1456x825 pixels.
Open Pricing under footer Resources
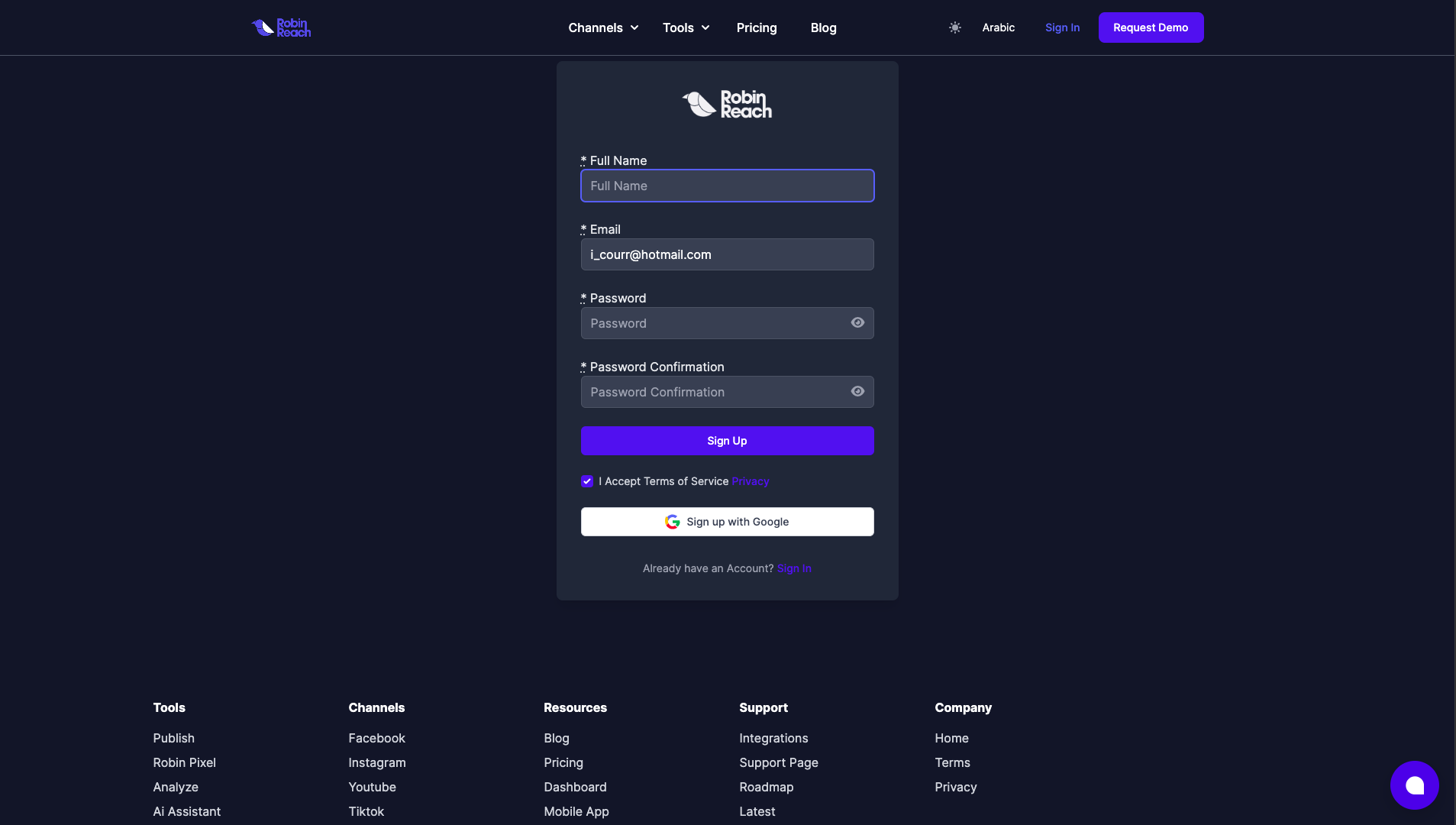tap(563, 762)
